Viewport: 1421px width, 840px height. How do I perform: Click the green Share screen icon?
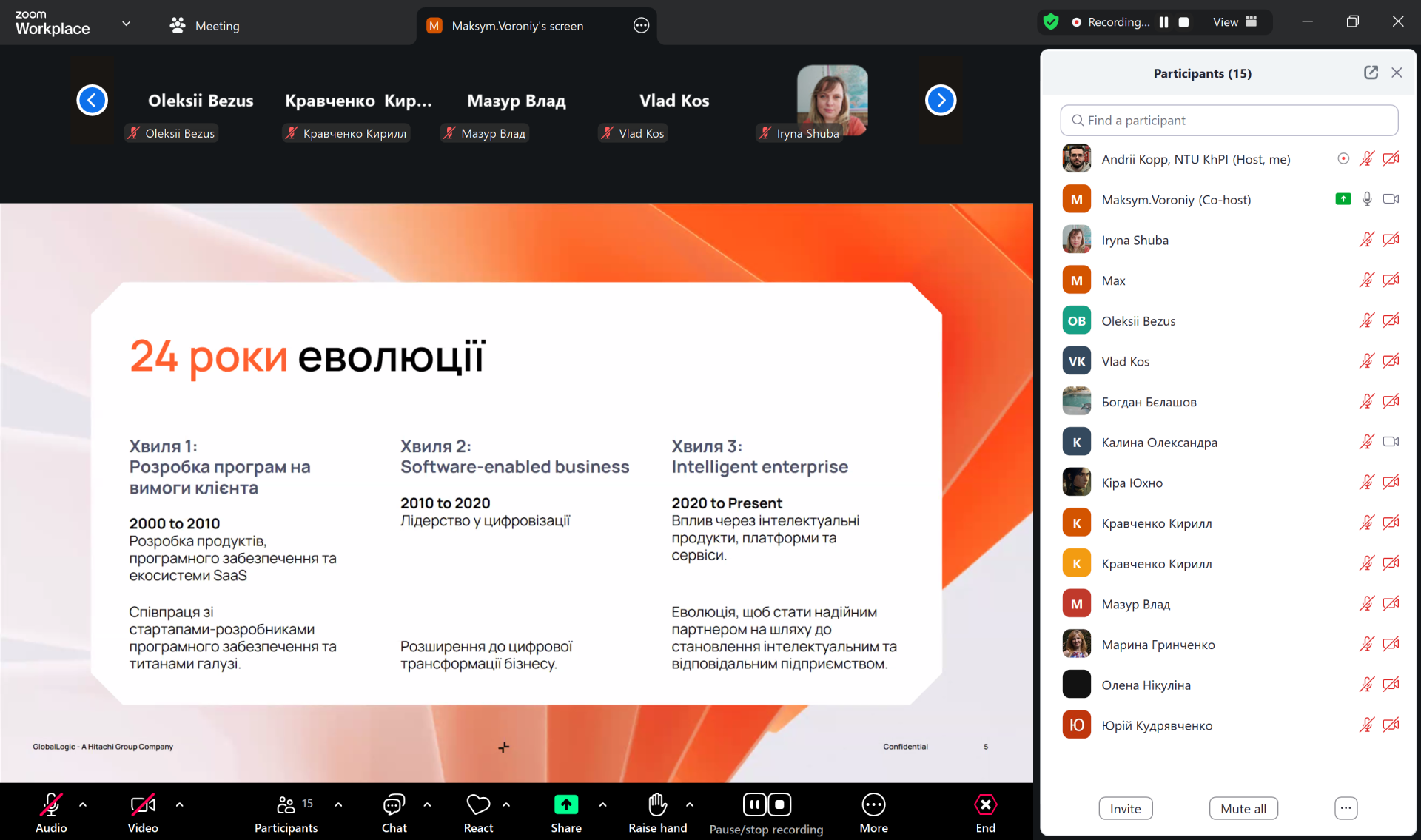(566, 805)
